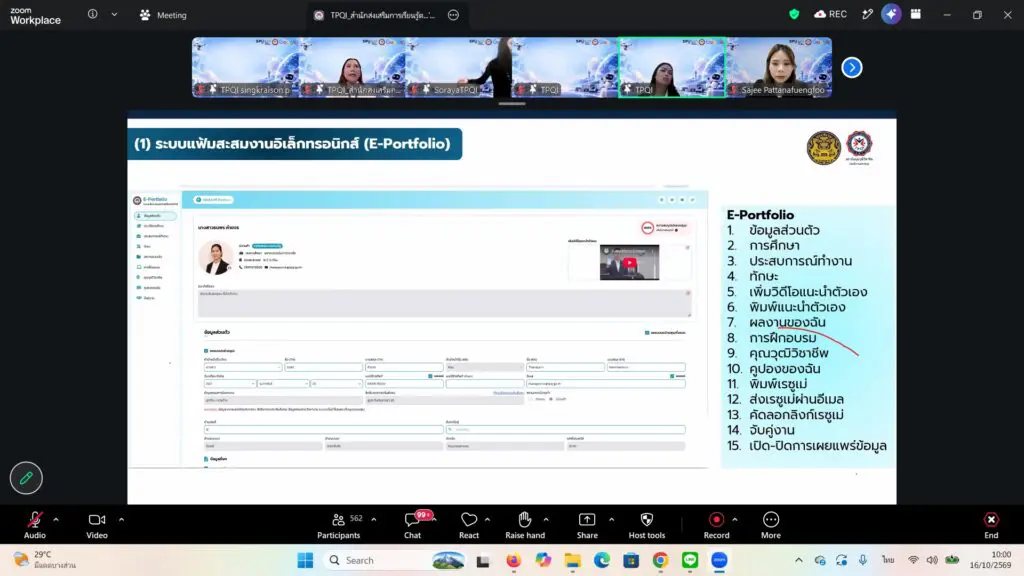
Task: Click the green encryption shield icon
Action: pos(794,14)
